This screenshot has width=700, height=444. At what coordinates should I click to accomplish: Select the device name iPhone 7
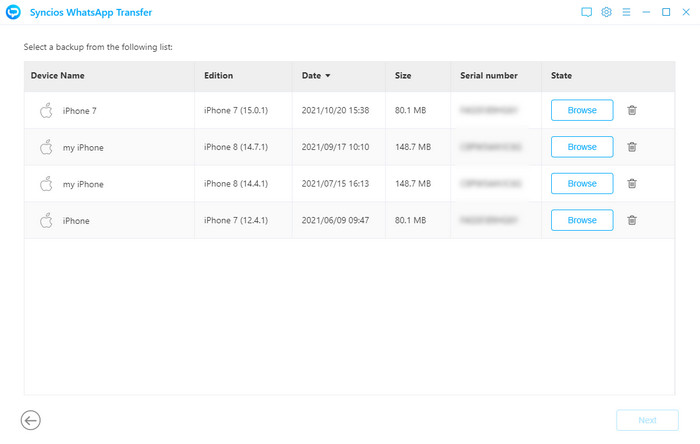tap(79, 111)
